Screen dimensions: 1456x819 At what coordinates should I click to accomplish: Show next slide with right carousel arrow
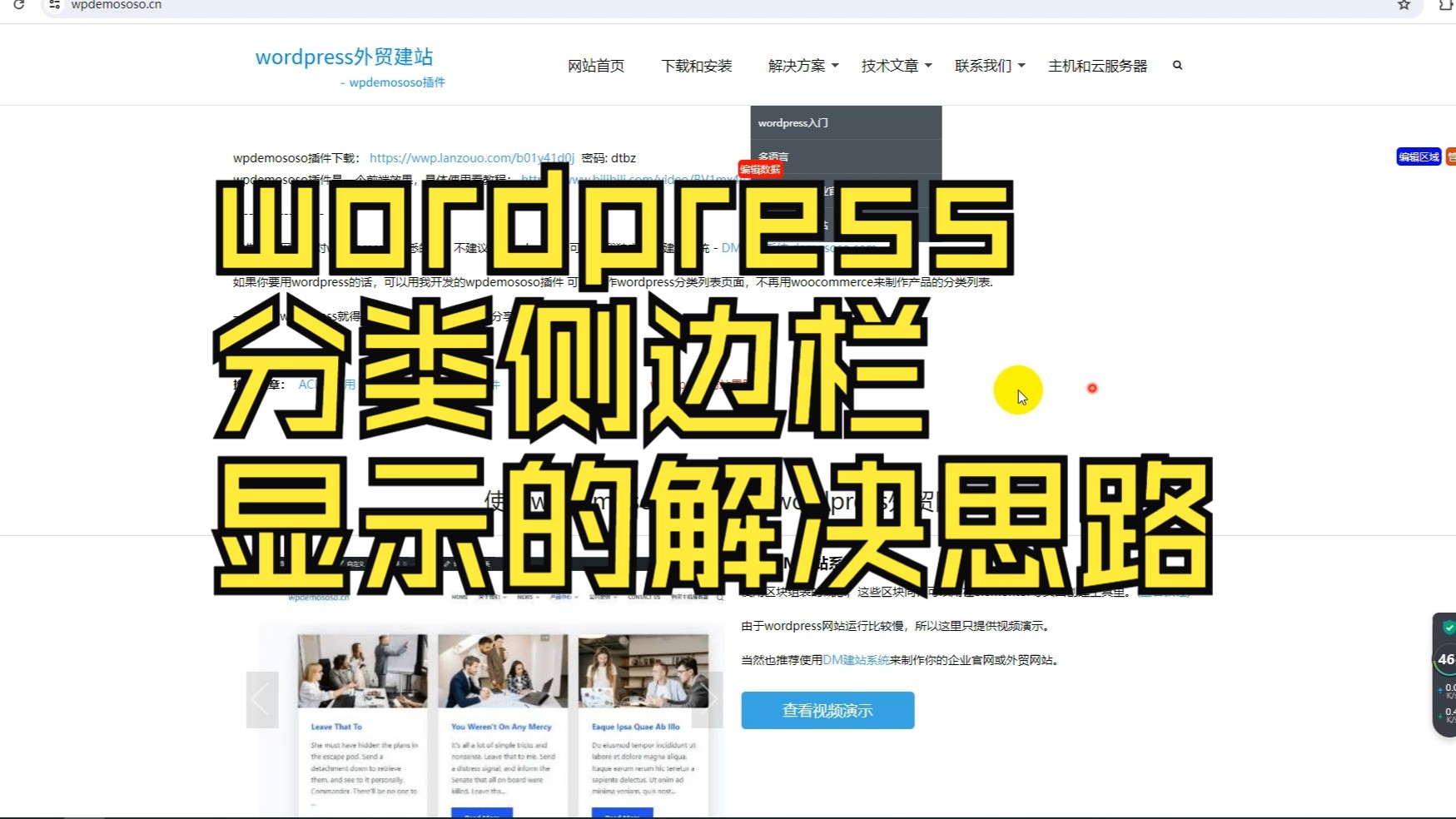click(708, 699)
